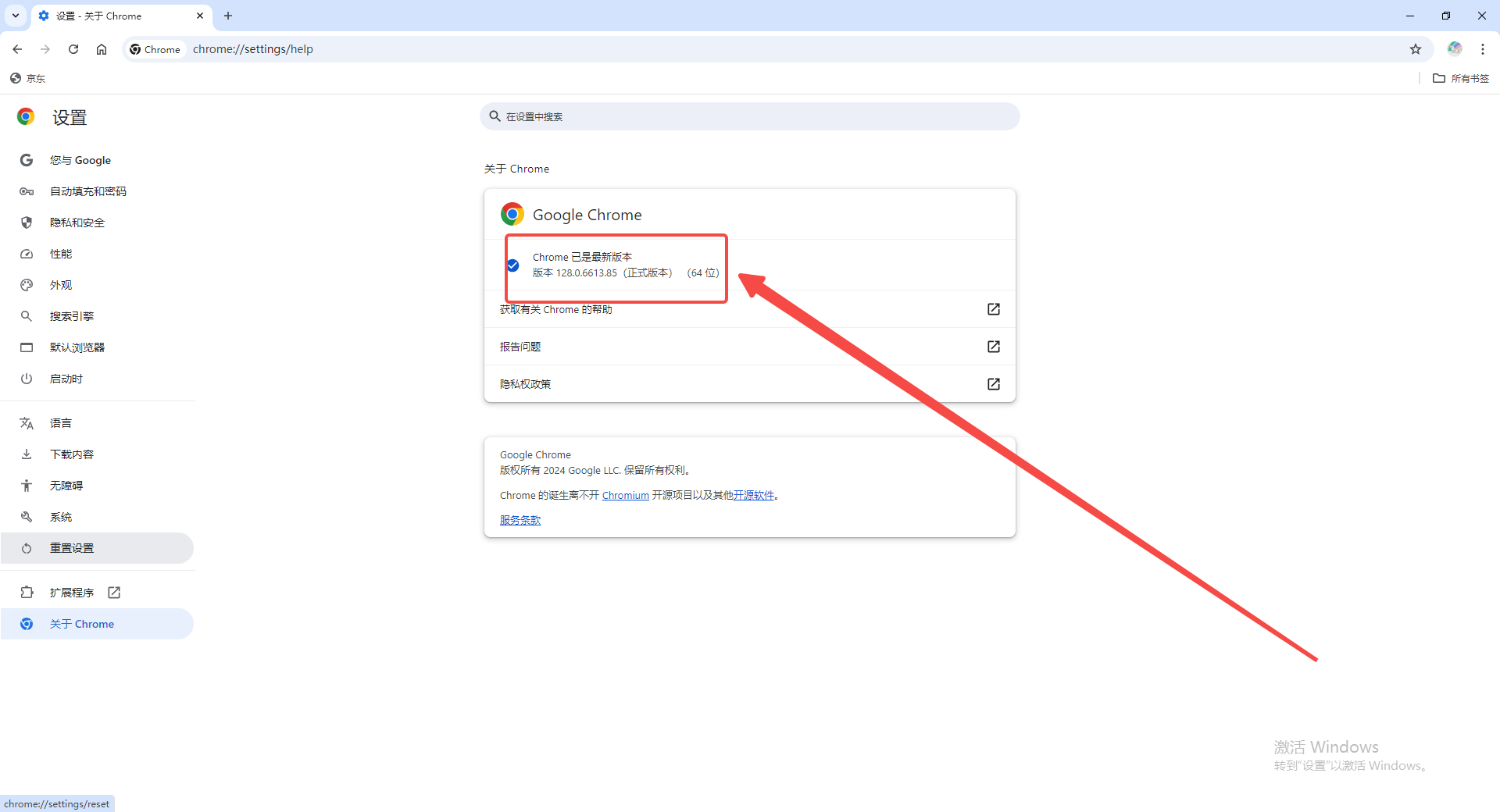Open 无障碍 settings section

[98, 486]
